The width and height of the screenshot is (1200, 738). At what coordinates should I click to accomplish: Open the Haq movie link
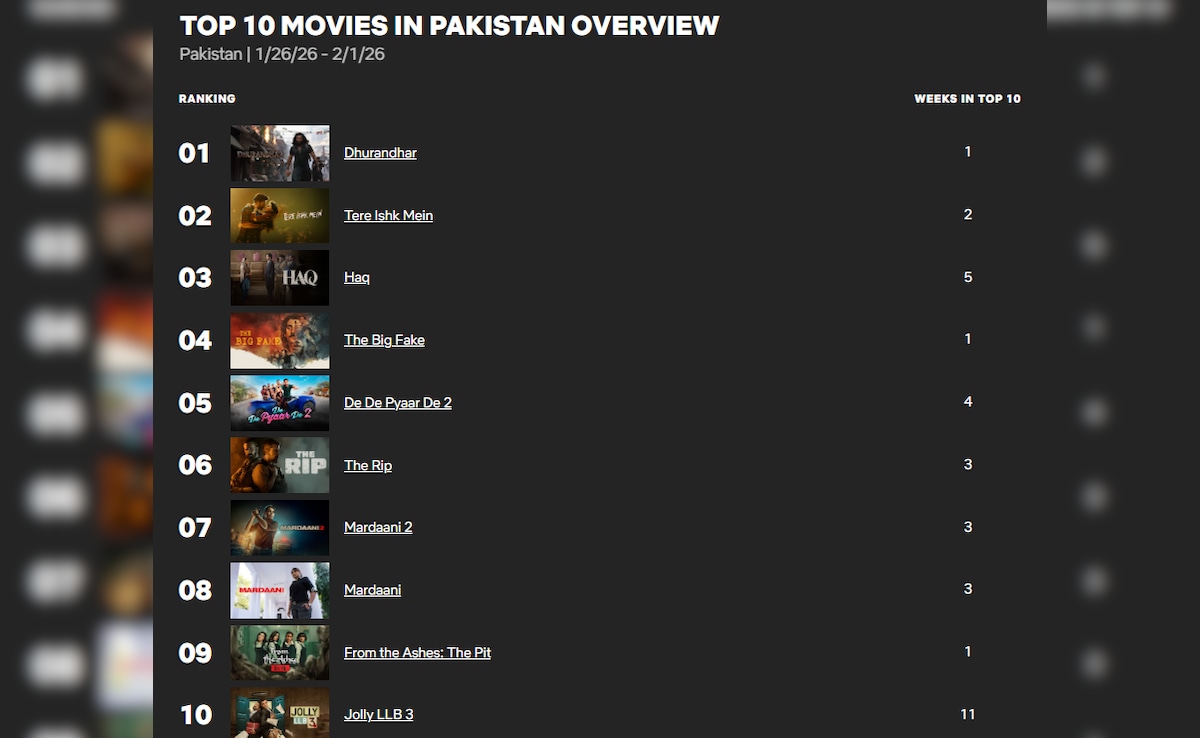[357, 277]
